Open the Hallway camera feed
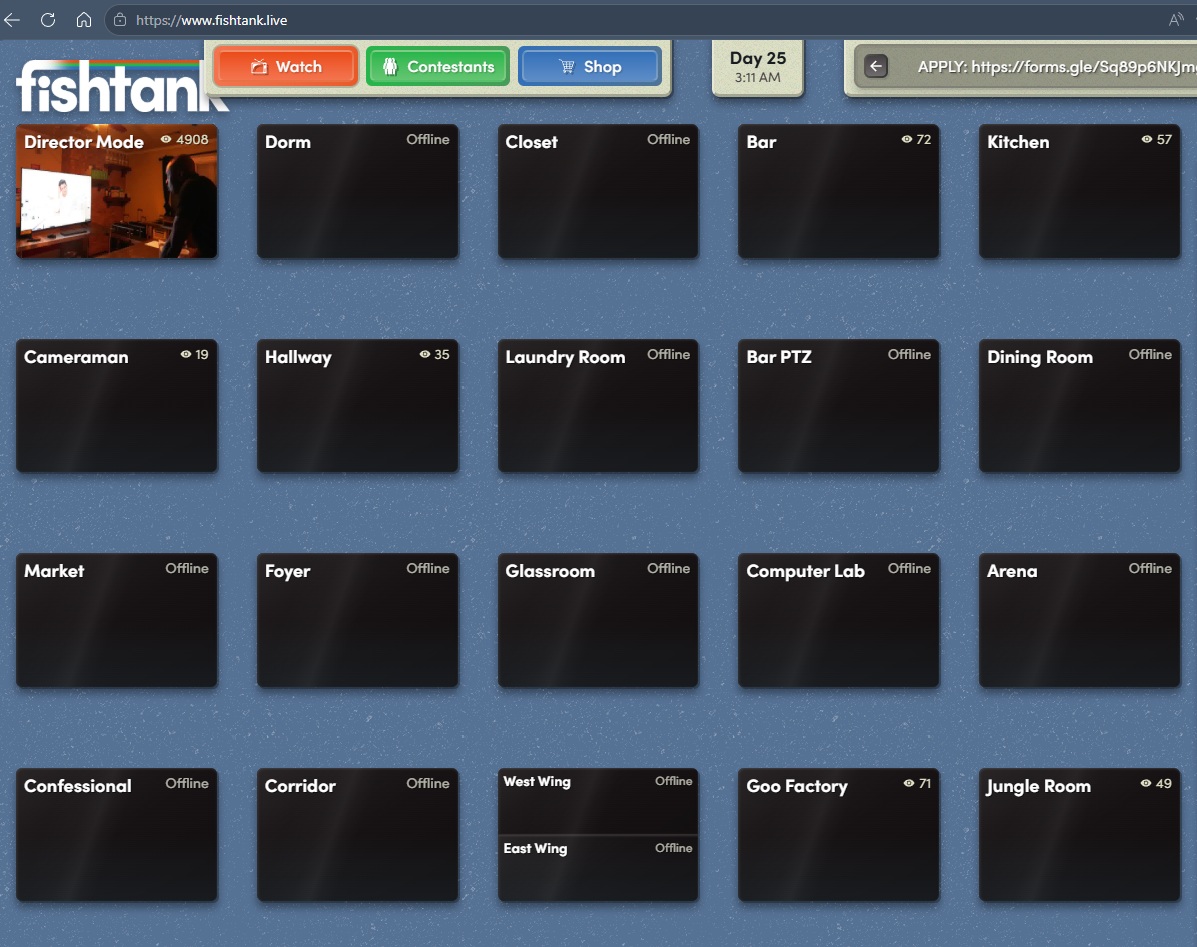Viewport: 1197px width, 947px height. [357, 406]
